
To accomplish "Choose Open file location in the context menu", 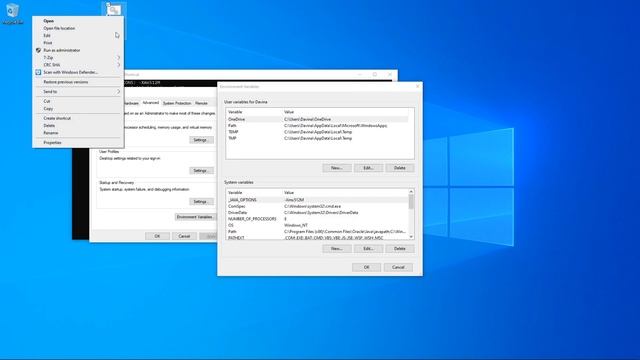I will (78, 28).
